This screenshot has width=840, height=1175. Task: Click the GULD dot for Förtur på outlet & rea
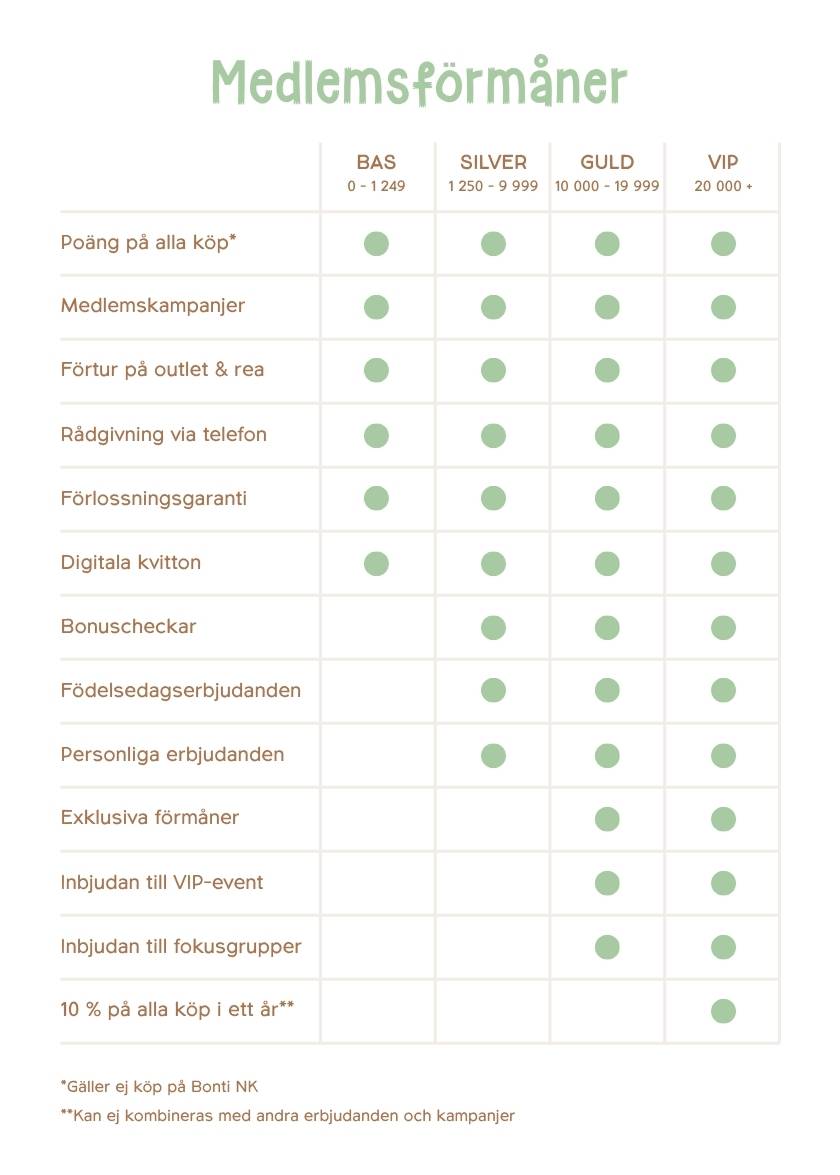(x=607, y=370)
